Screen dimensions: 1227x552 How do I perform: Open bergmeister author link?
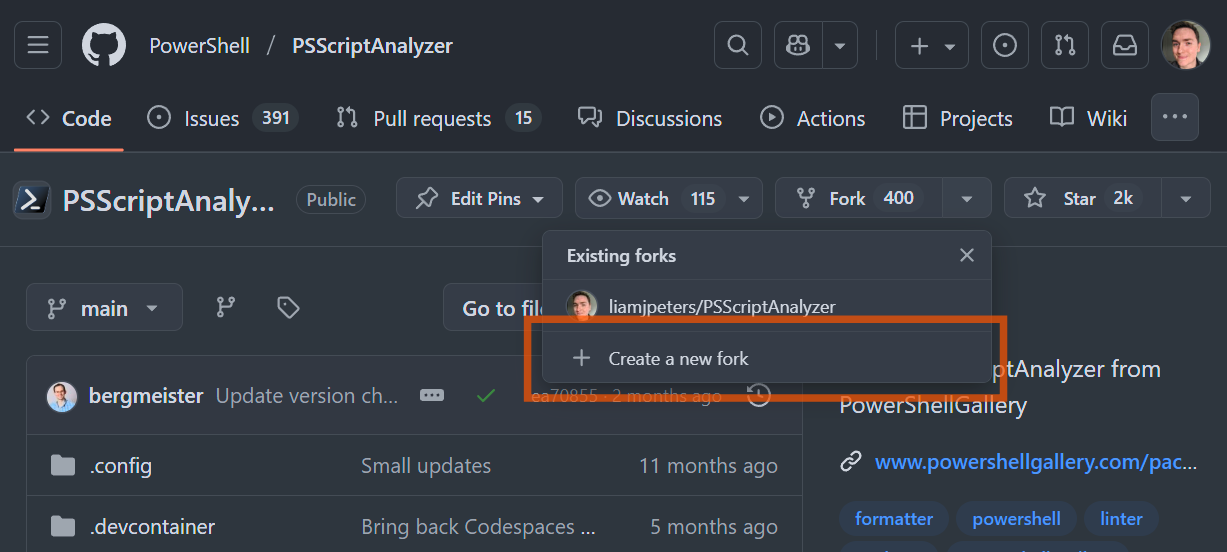click(147, 396)
